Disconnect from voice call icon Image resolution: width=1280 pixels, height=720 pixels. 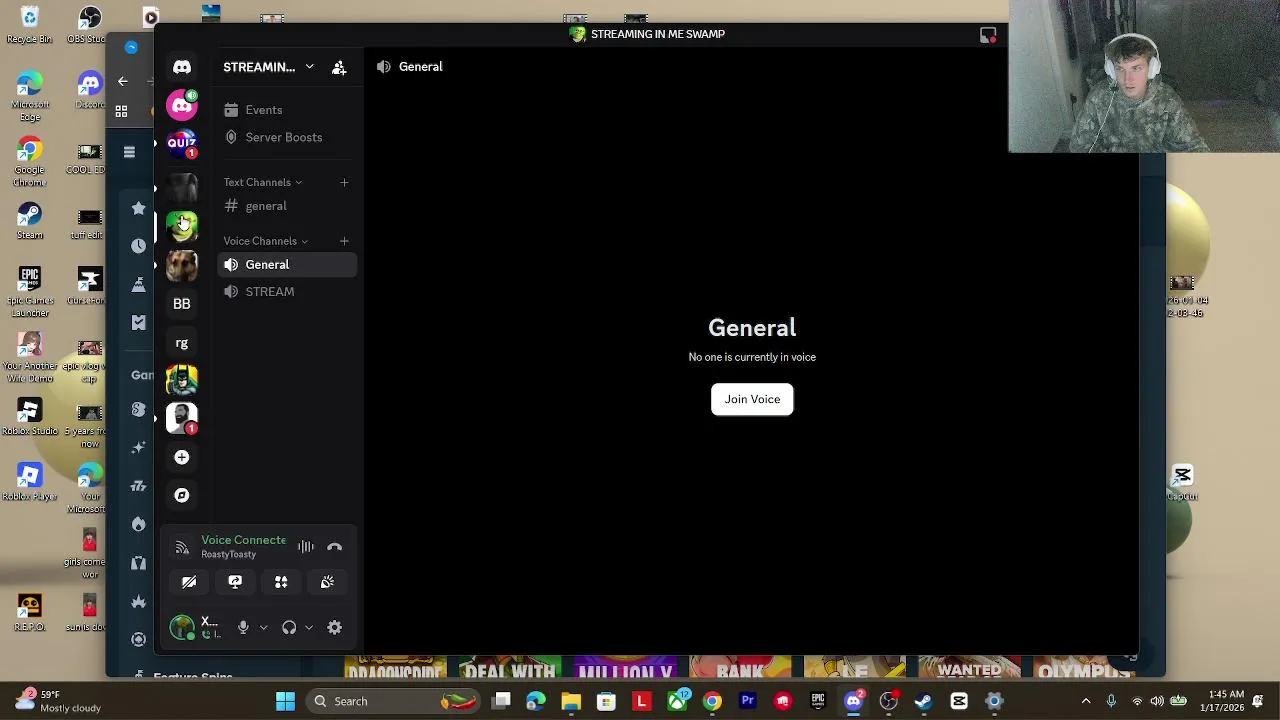[335, 547]
